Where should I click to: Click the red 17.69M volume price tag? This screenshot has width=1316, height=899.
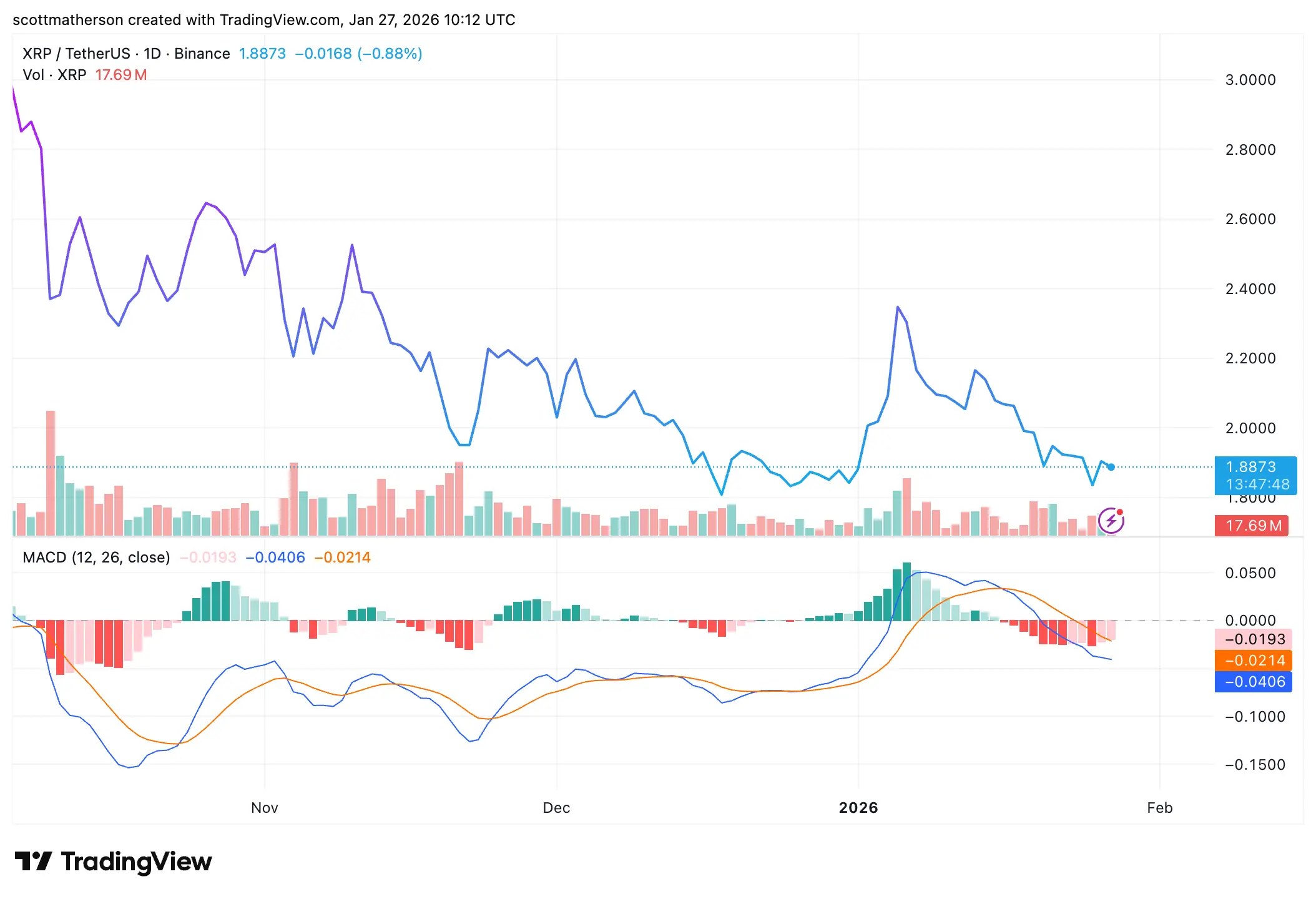click(1253, 526)
